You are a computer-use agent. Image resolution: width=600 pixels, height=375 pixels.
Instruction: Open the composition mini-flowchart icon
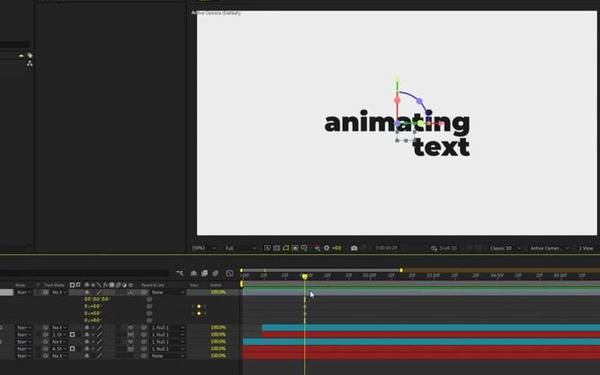[x=180, y=273]
